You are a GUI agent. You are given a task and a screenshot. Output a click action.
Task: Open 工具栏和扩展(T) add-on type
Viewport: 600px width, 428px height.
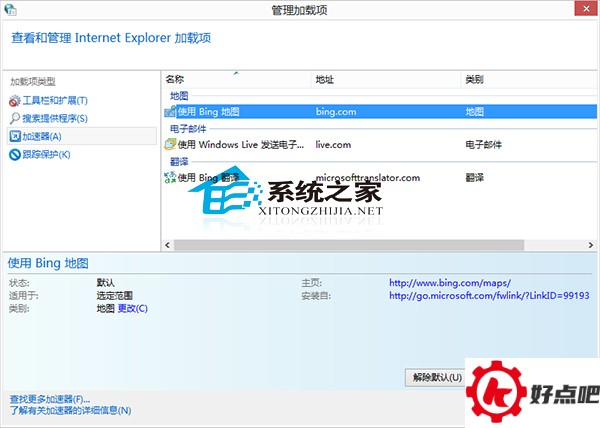click(55, 101)
